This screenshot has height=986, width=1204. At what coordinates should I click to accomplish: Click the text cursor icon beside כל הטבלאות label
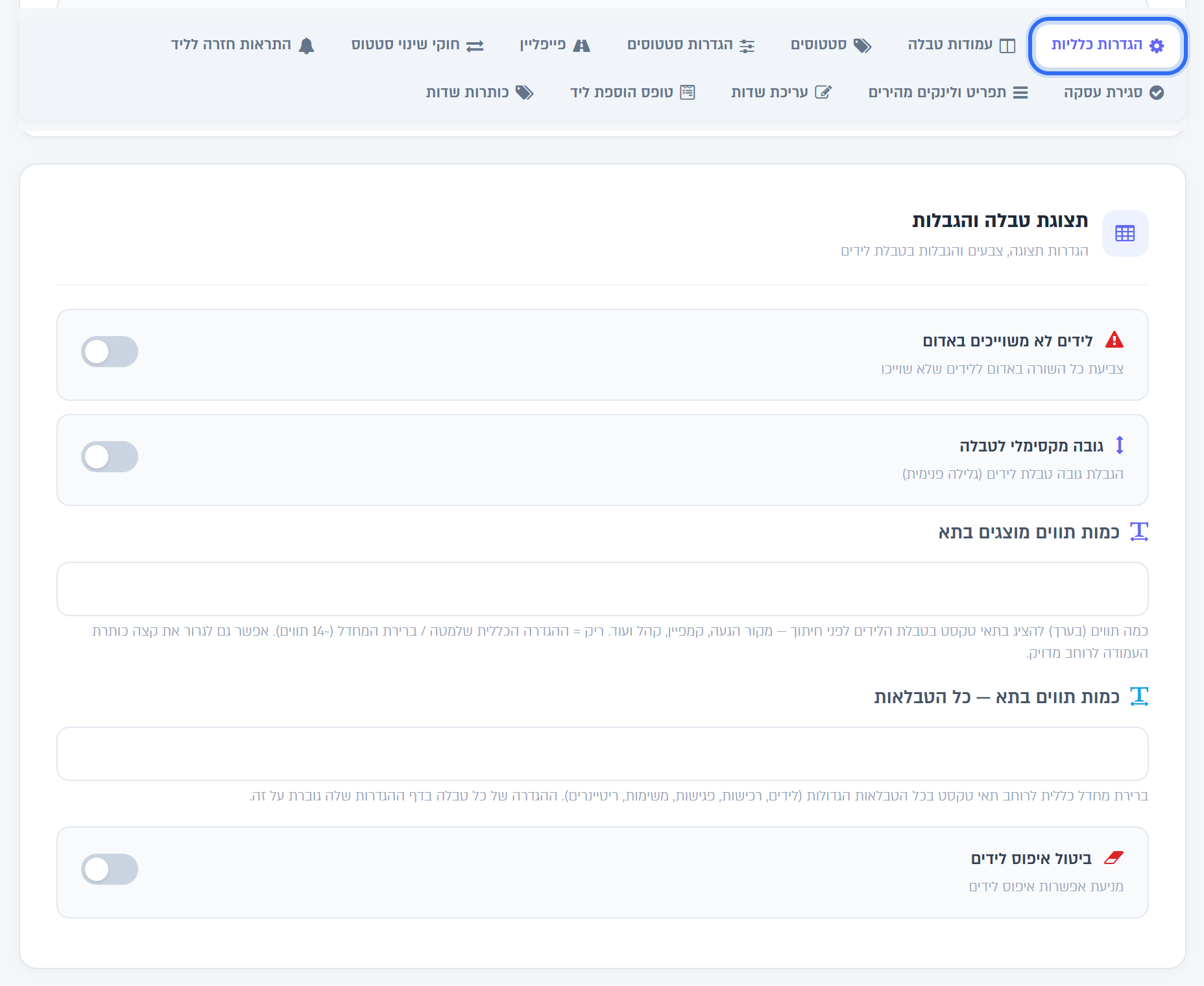(x=1139, y=697)
